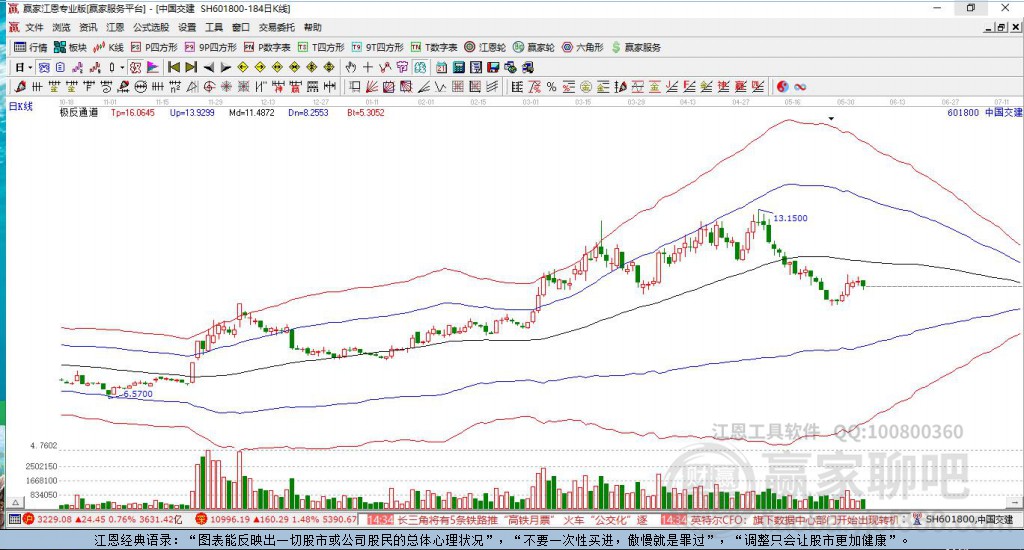Click the 6.5700 low price label
This screenshot has width=1024, height=550.
138,394
